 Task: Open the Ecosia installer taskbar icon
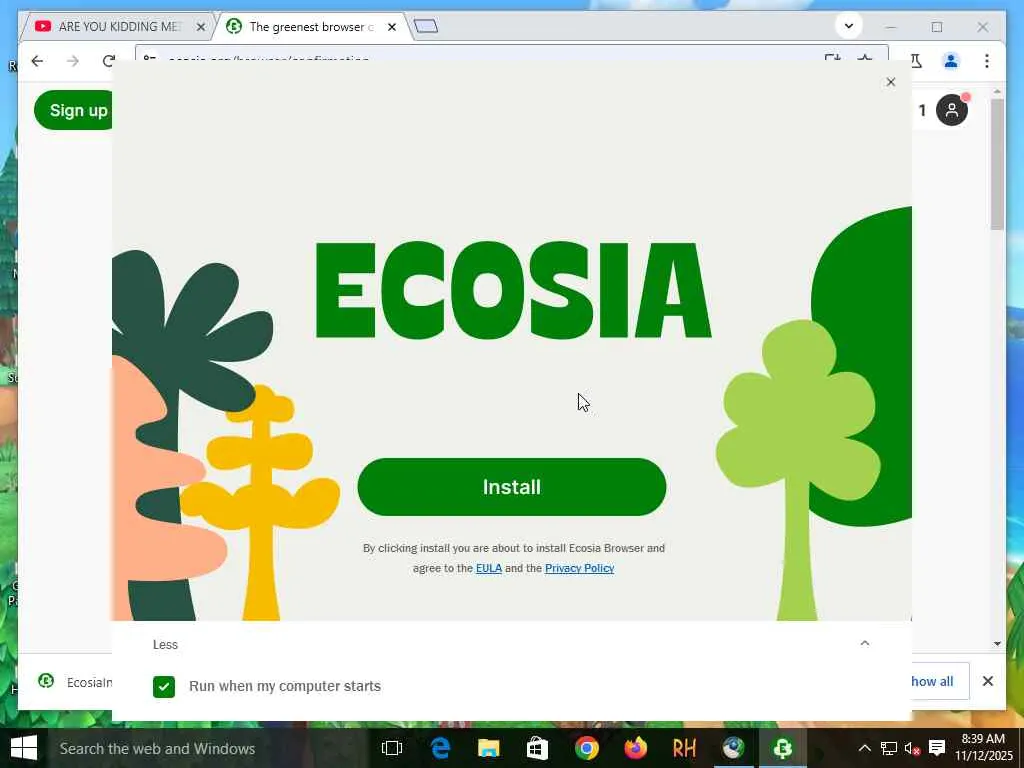pos(782,748)
